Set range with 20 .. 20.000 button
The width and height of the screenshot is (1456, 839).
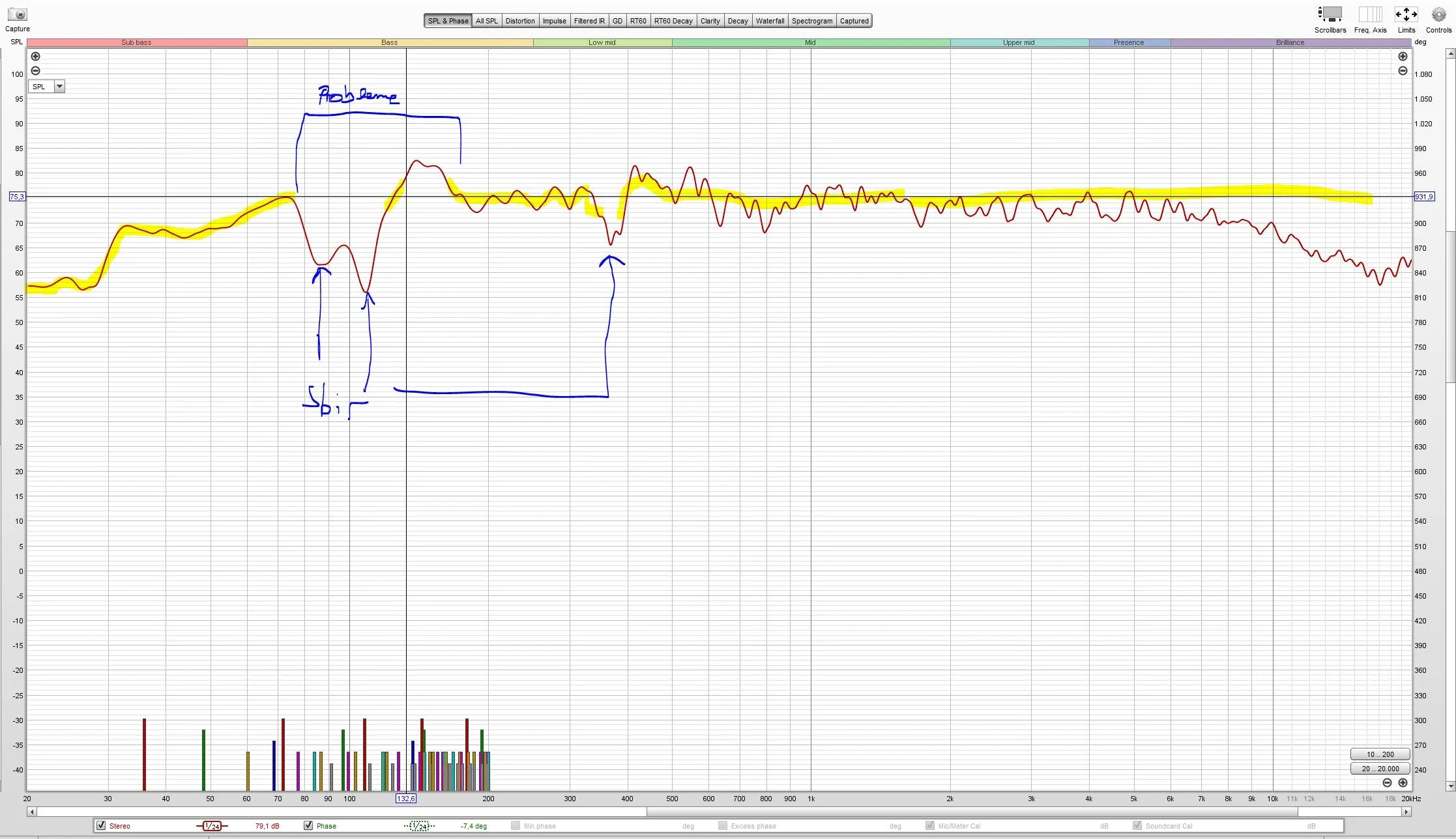pos(1380,769)
